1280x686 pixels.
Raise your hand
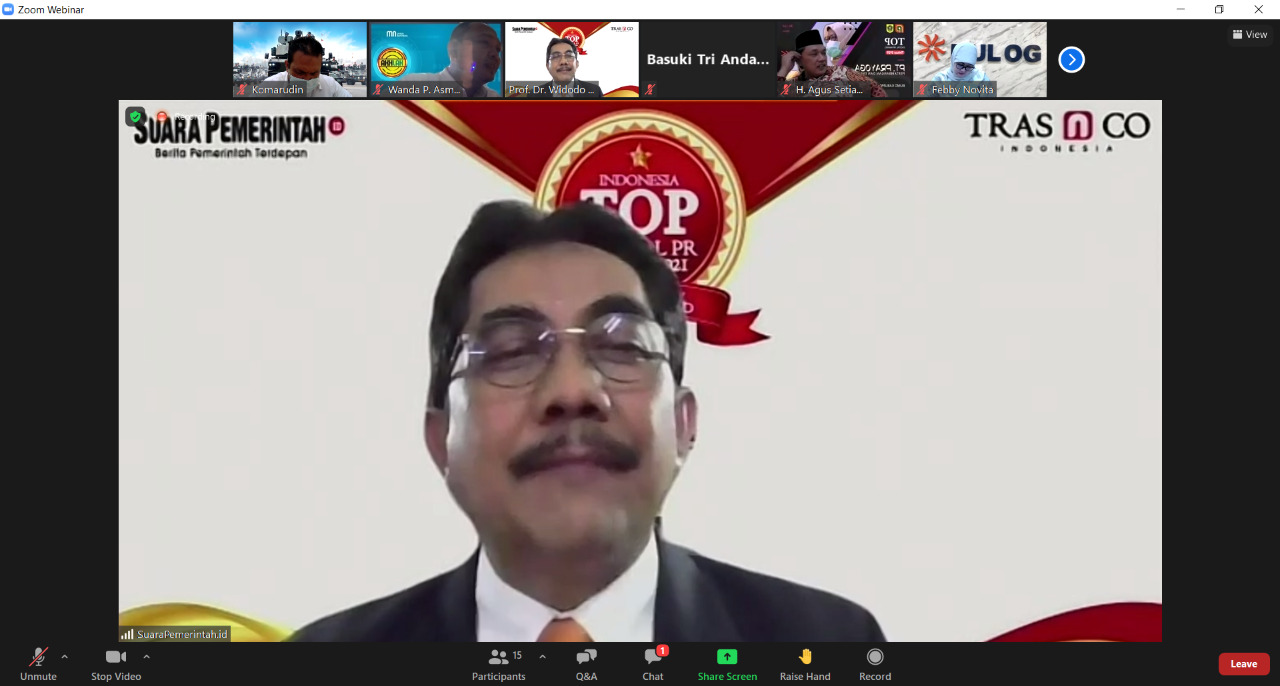tap(805, 656)
